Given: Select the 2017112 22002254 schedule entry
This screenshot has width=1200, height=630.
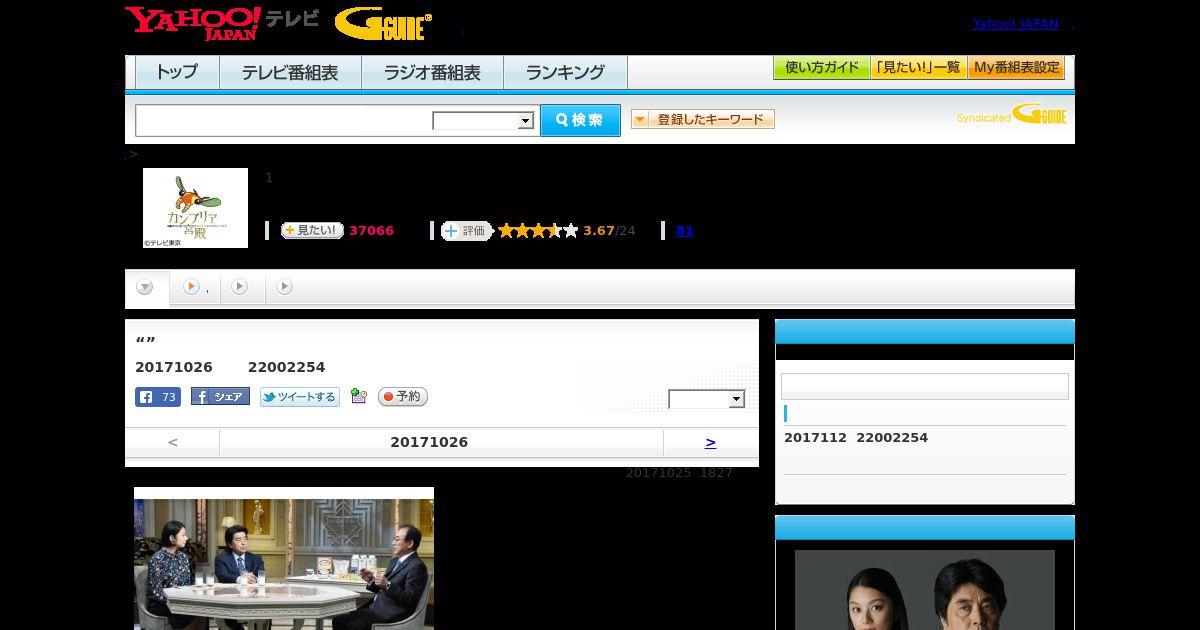Looking at the screenshot, I should (x=856, y=438).
